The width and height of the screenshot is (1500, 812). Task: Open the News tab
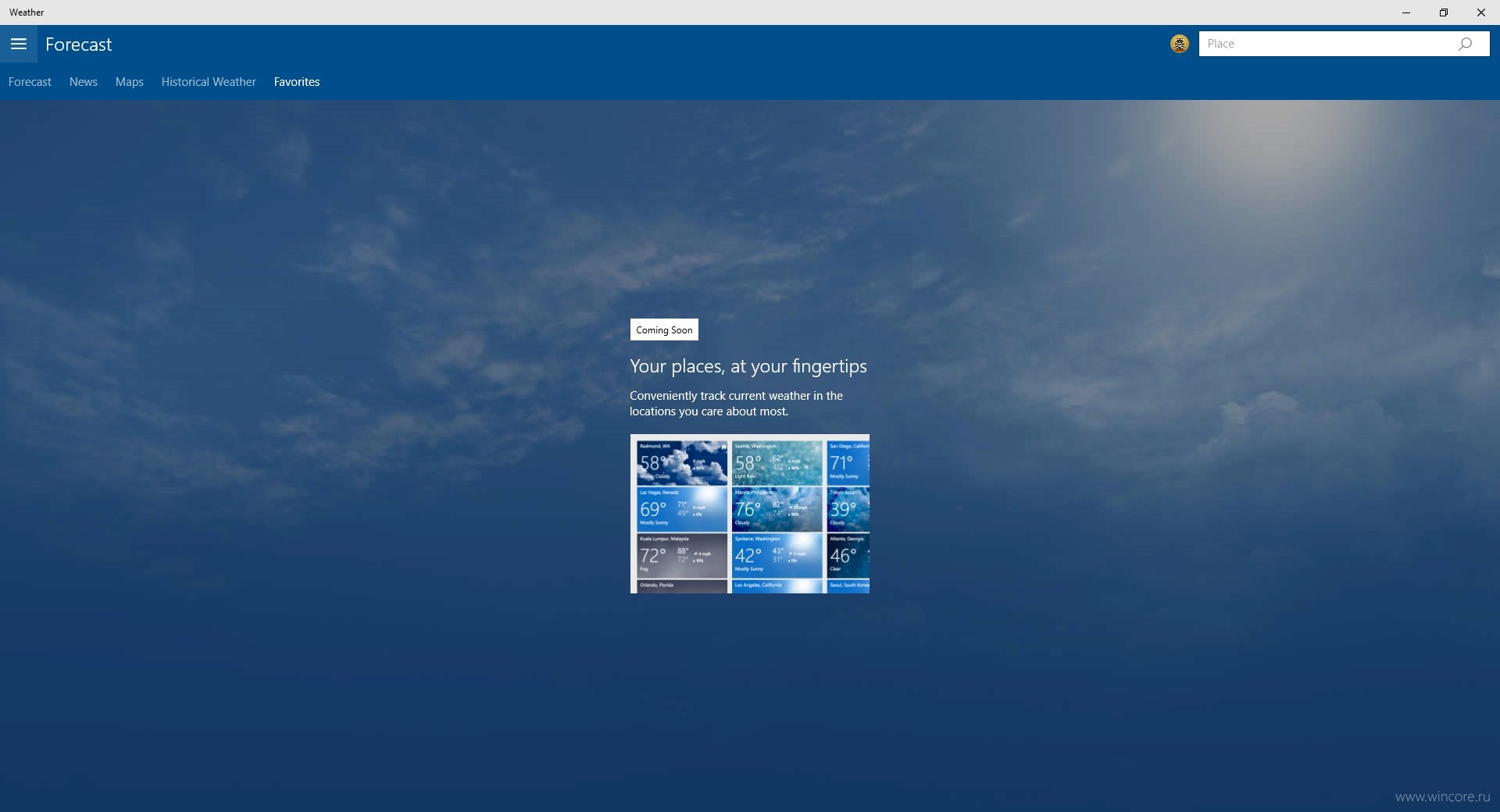(84, 82)
